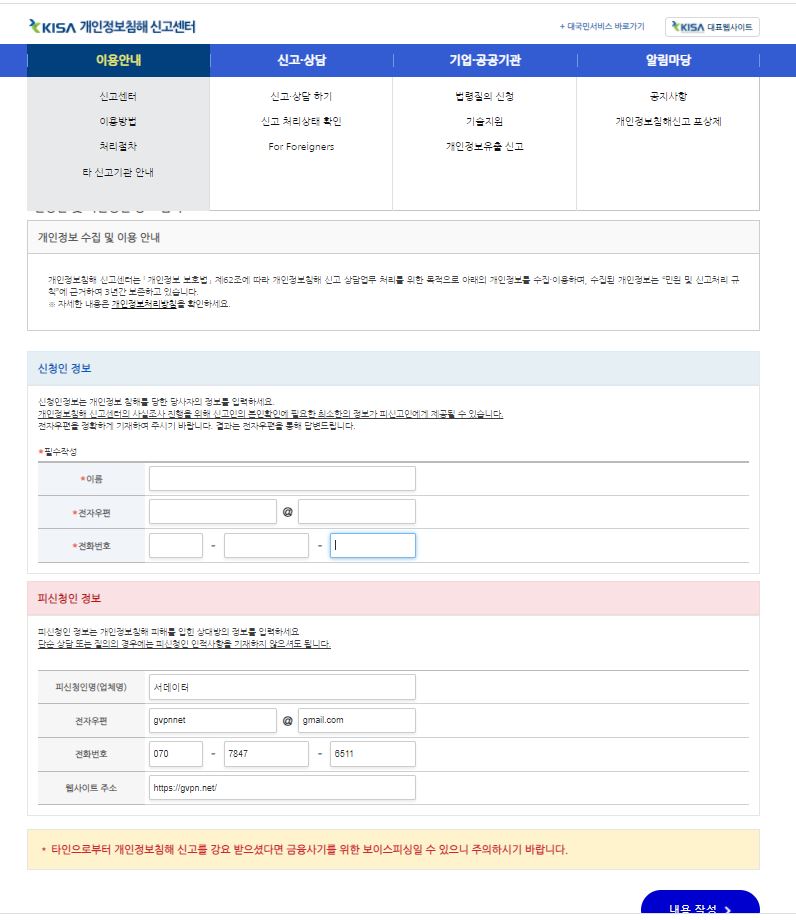Click the red voice phishing warning text
The height and width of the screenshot is (920, 796).
(309, 850)
